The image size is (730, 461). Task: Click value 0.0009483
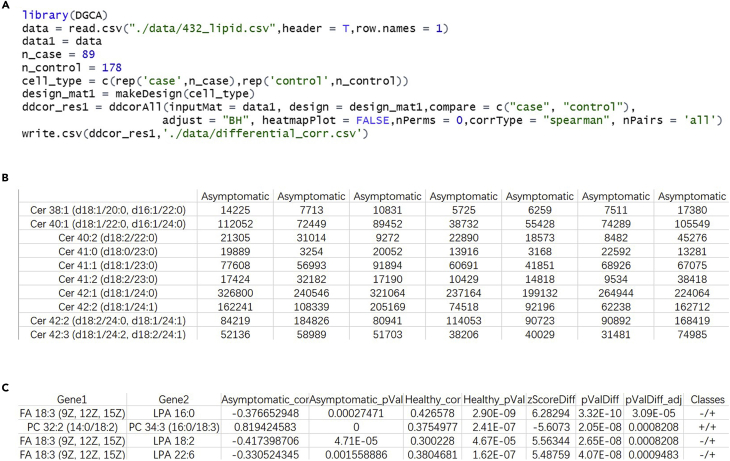click(x=654, y=454)
